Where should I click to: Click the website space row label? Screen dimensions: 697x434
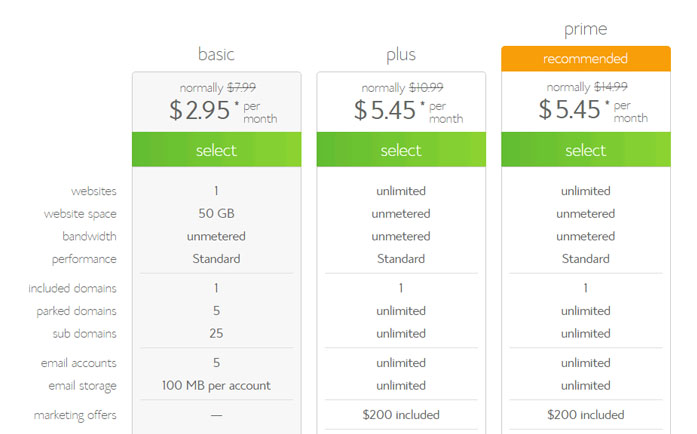point(80,214)
